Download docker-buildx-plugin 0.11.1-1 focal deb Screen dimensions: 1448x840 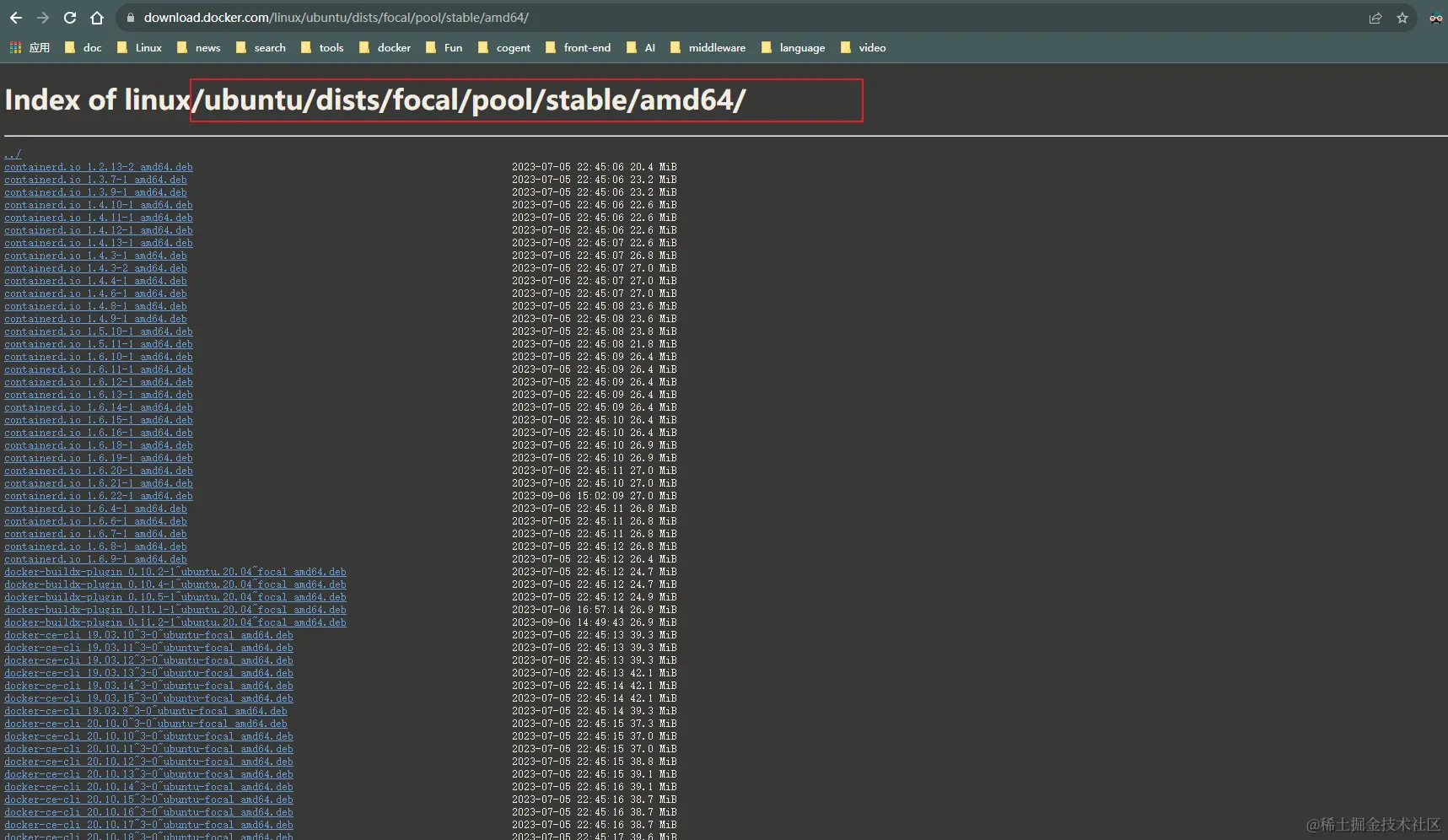click(175, 610)
